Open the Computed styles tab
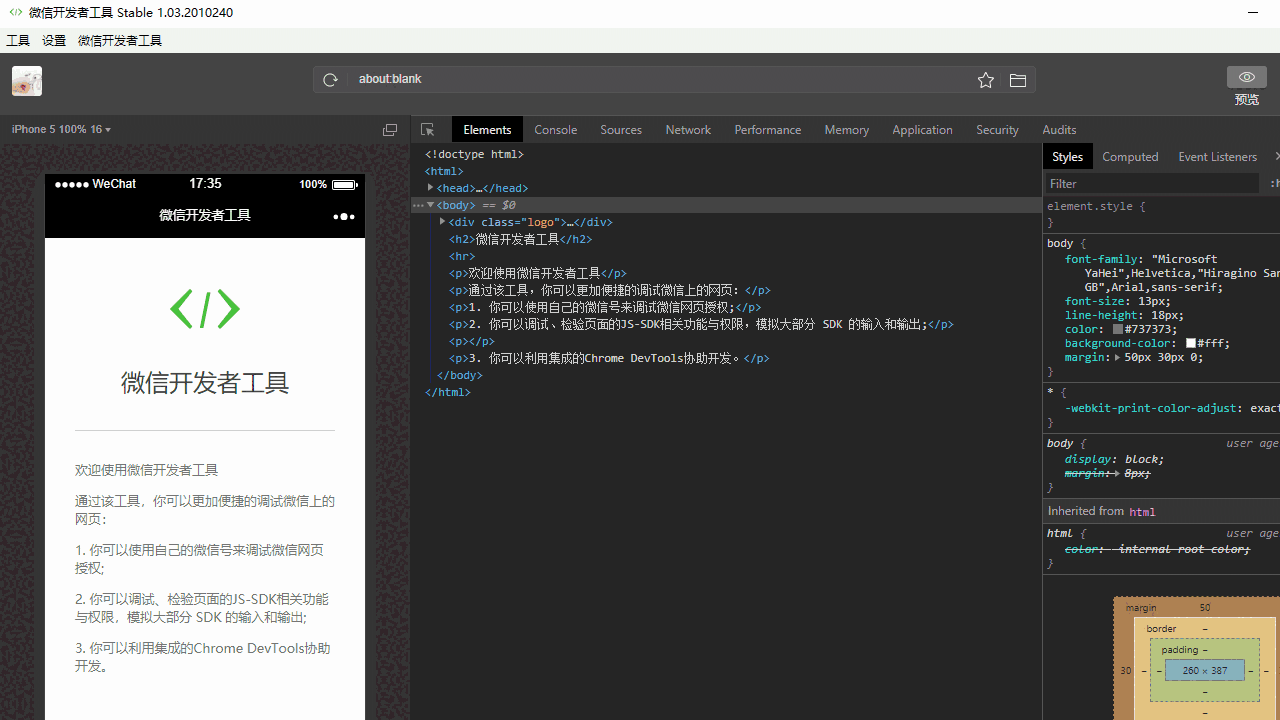This screenshot has height=720, width=1280. pyautogui.click(x=1130, y=156)
